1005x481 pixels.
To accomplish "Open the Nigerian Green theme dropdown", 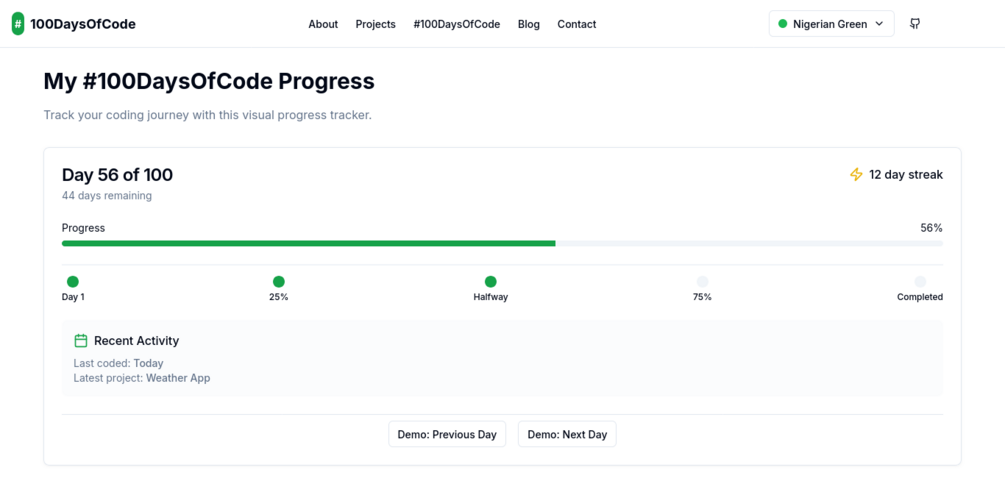I will pyautogui.click(x=830, y=24).
